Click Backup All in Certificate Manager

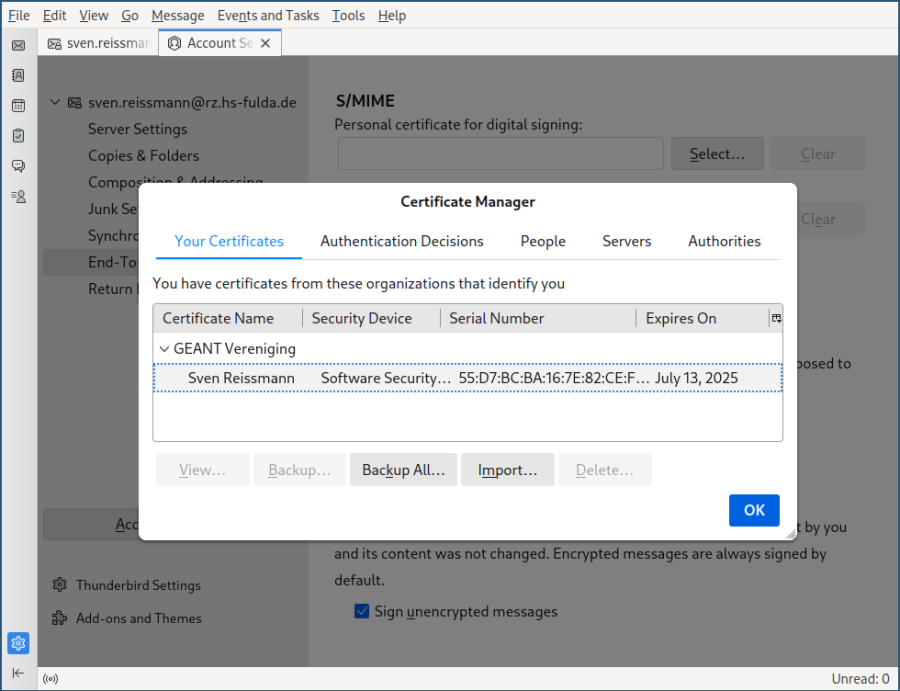click(403, 469)
